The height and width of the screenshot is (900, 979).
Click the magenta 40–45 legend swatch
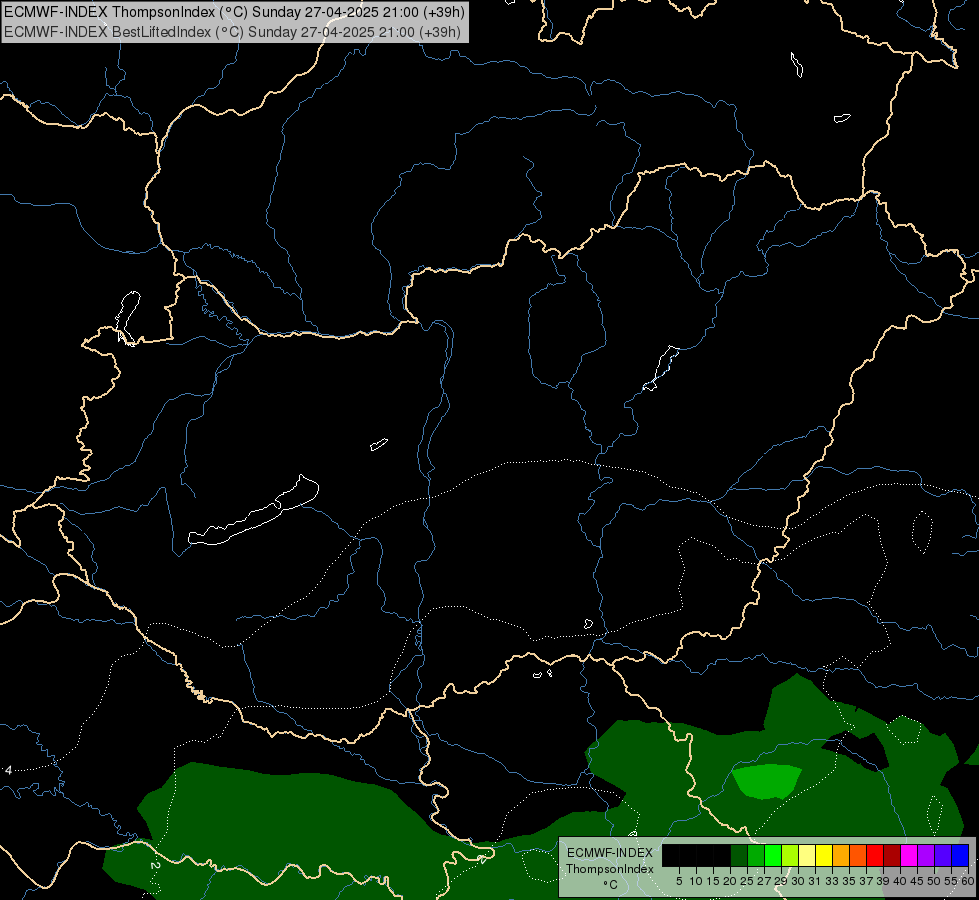pos(909,855)
